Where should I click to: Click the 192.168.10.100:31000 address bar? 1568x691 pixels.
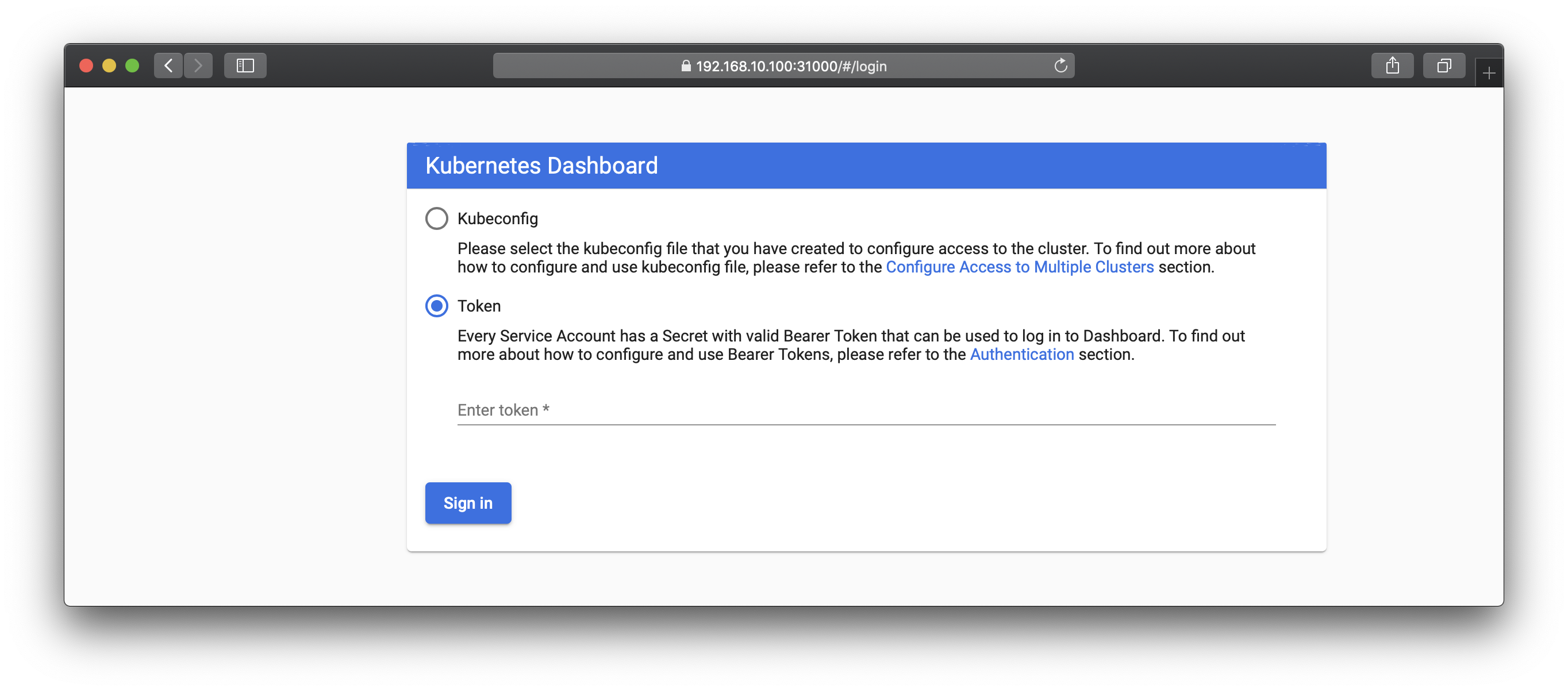[783, 66]
